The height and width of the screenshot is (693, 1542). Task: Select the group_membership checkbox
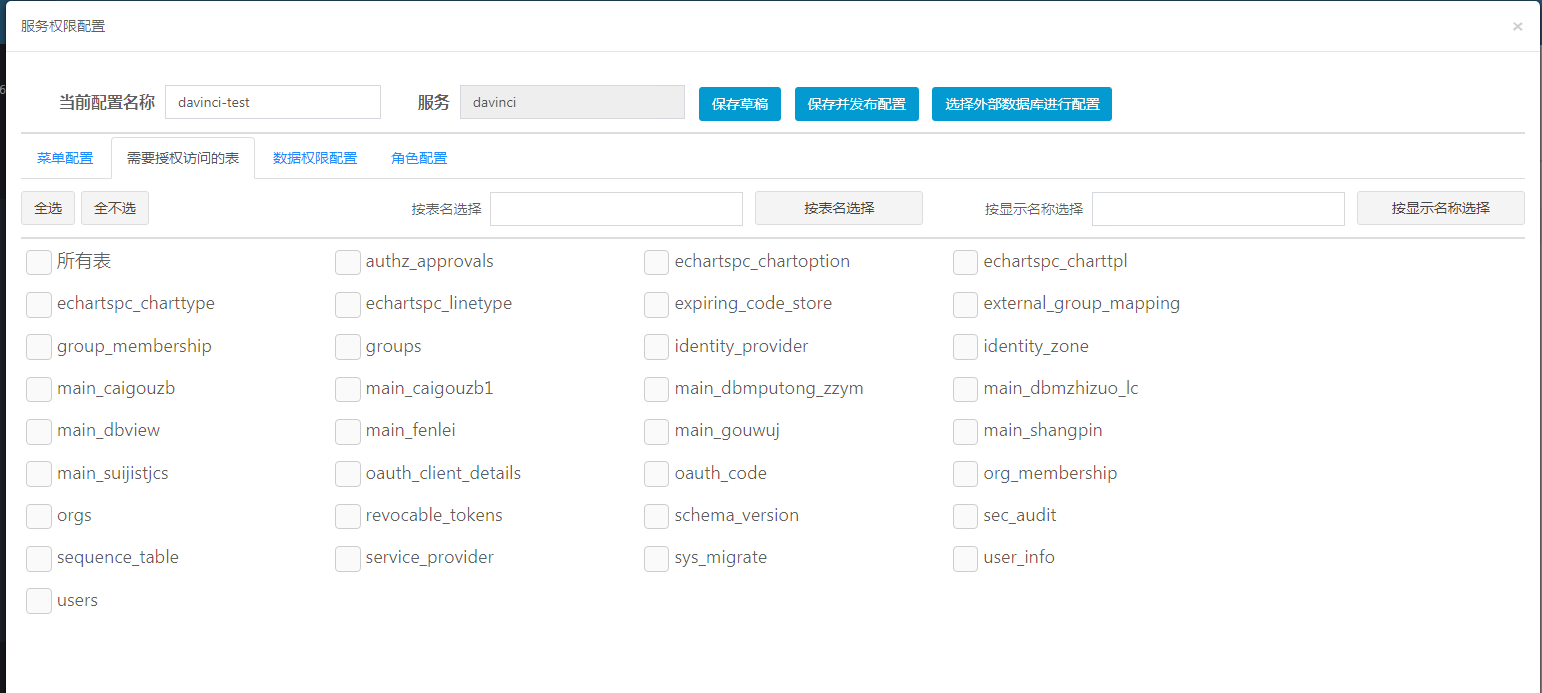pyautogui.click(x=39, y=347)
